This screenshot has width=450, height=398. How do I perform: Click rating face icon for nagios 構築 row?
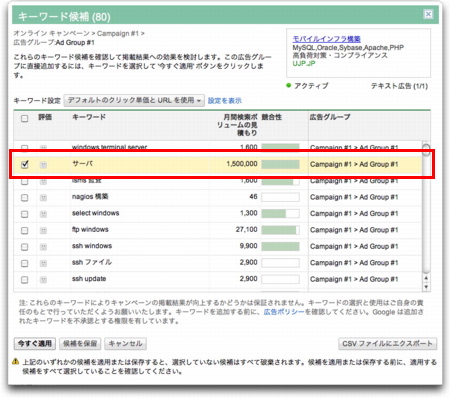[x=43, y=198]
